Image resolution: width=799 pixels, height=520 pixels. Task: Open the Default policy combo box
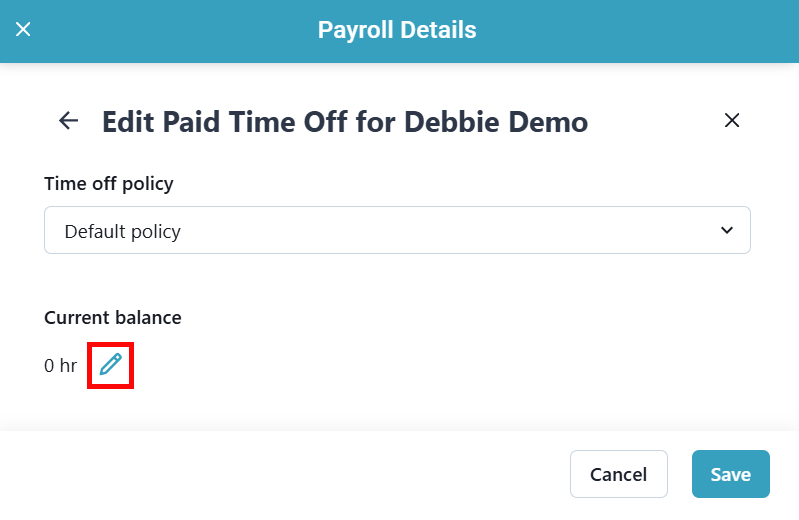[x=397, y=231]
